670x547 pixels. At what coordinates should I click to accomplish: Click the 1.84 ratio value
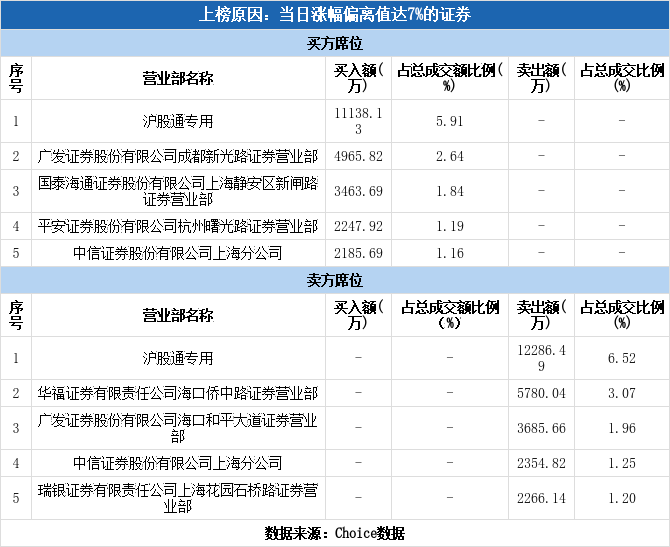pos(450,191)
